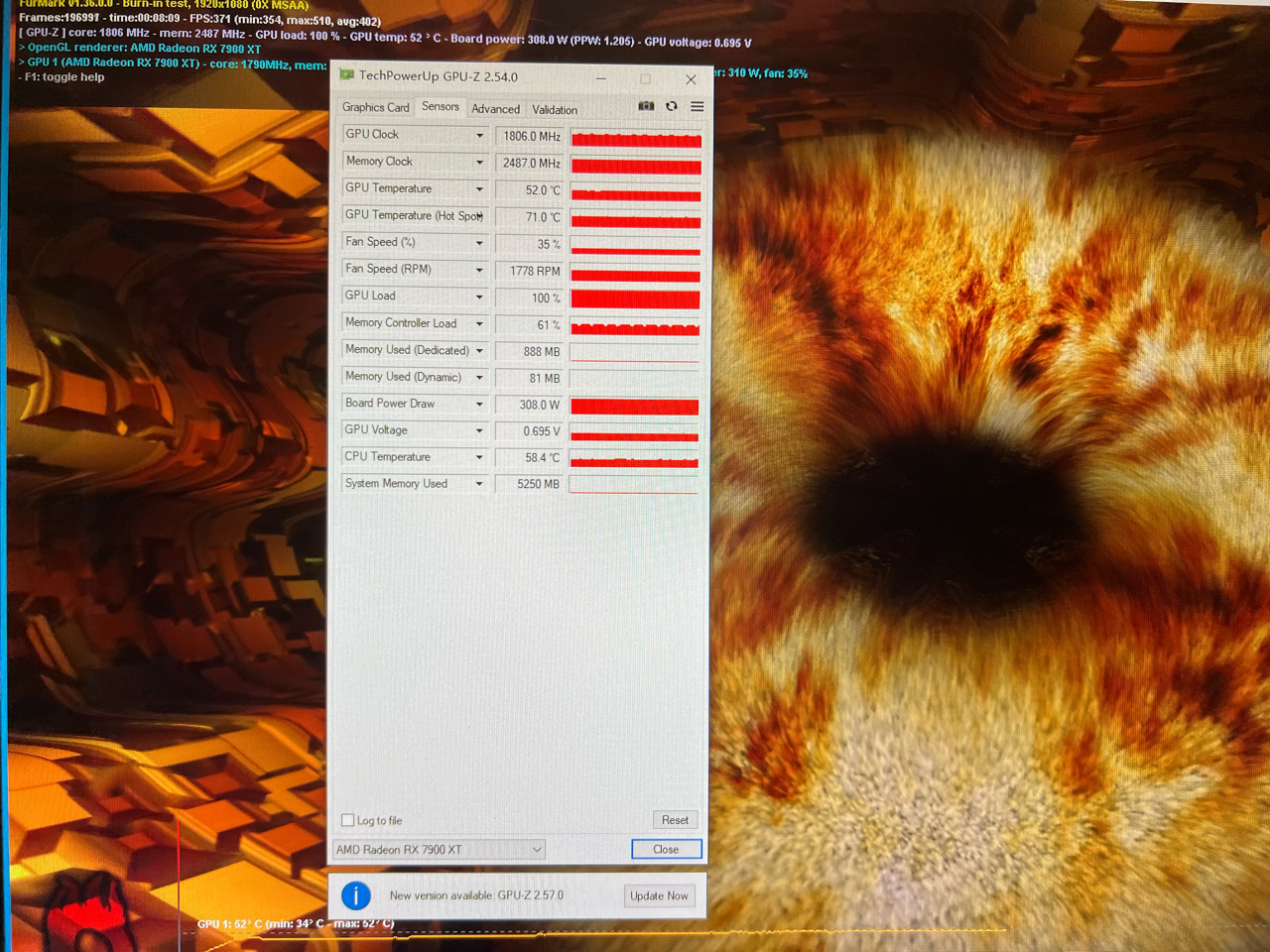Switch to the Advanced tab

[495, 108]
